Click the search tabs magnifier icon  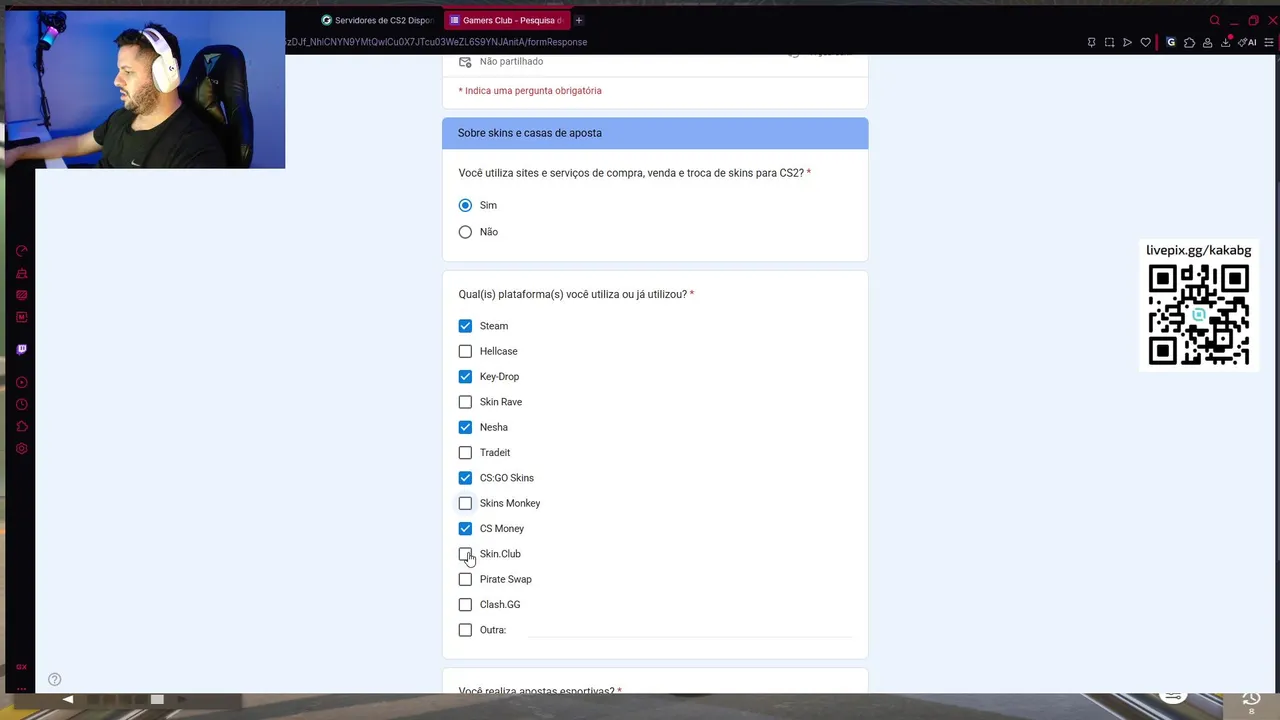1215,20
